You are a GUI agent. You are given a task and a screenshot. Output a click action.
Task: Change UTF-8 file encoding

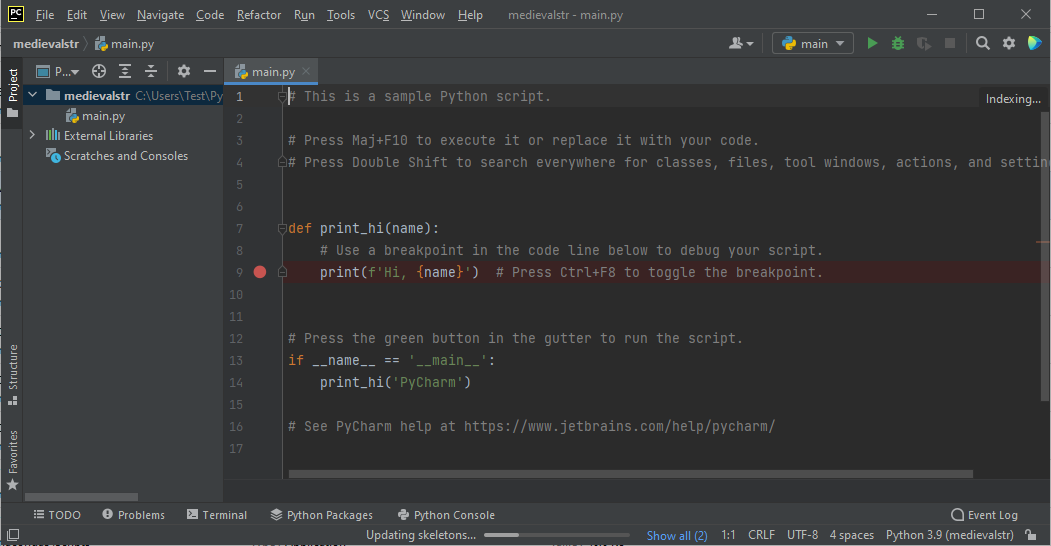click(802, 535)
